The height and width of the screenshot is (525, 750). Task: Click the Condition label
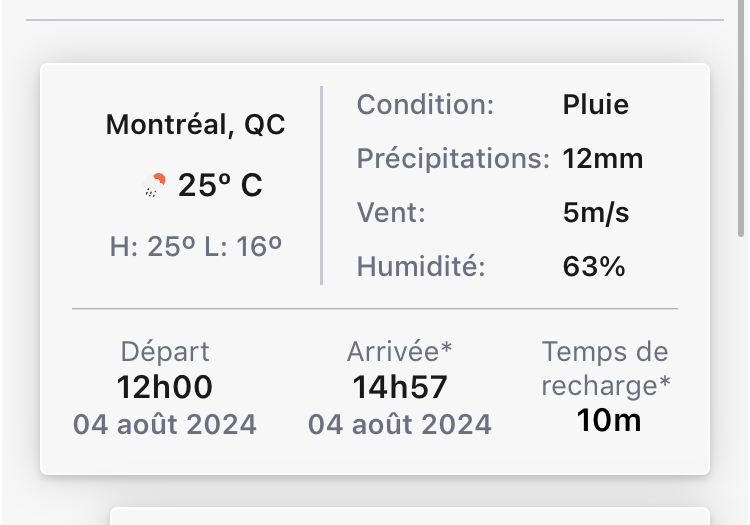425,104
